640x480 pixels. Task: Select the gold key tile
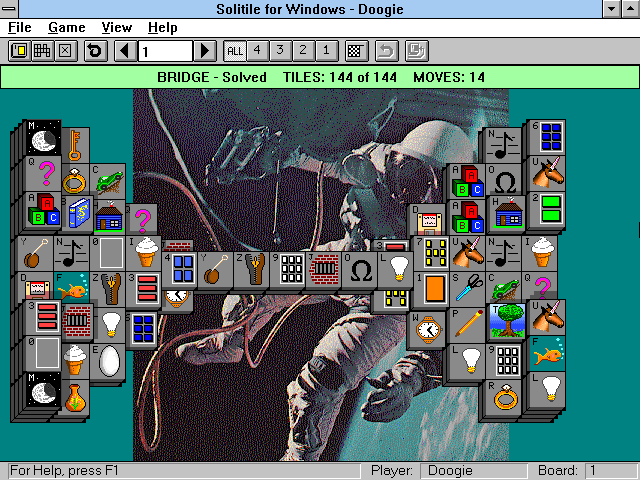[x=75, y=146]
